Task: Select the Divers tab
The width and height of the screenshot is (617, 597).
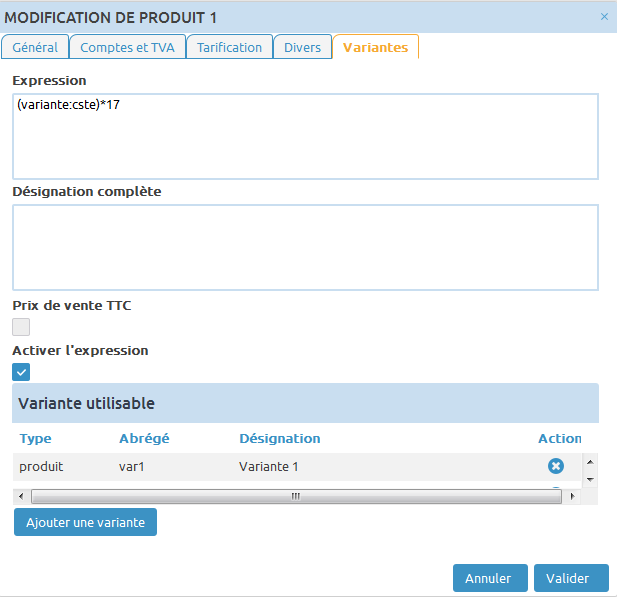Action: pyautogui.click(x=302, y=47)
